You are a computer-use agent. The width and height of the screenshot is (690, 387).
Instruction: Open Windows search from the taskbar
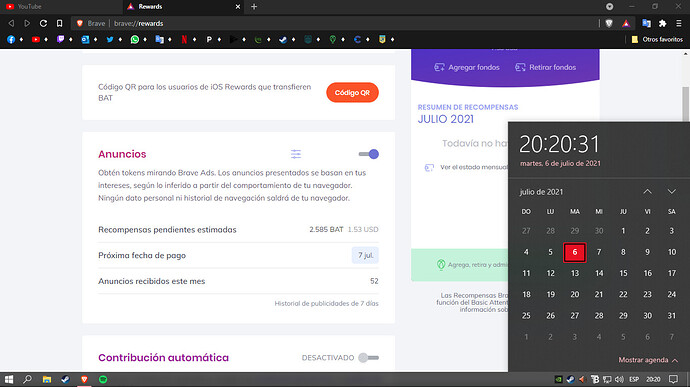coord(27,380)
